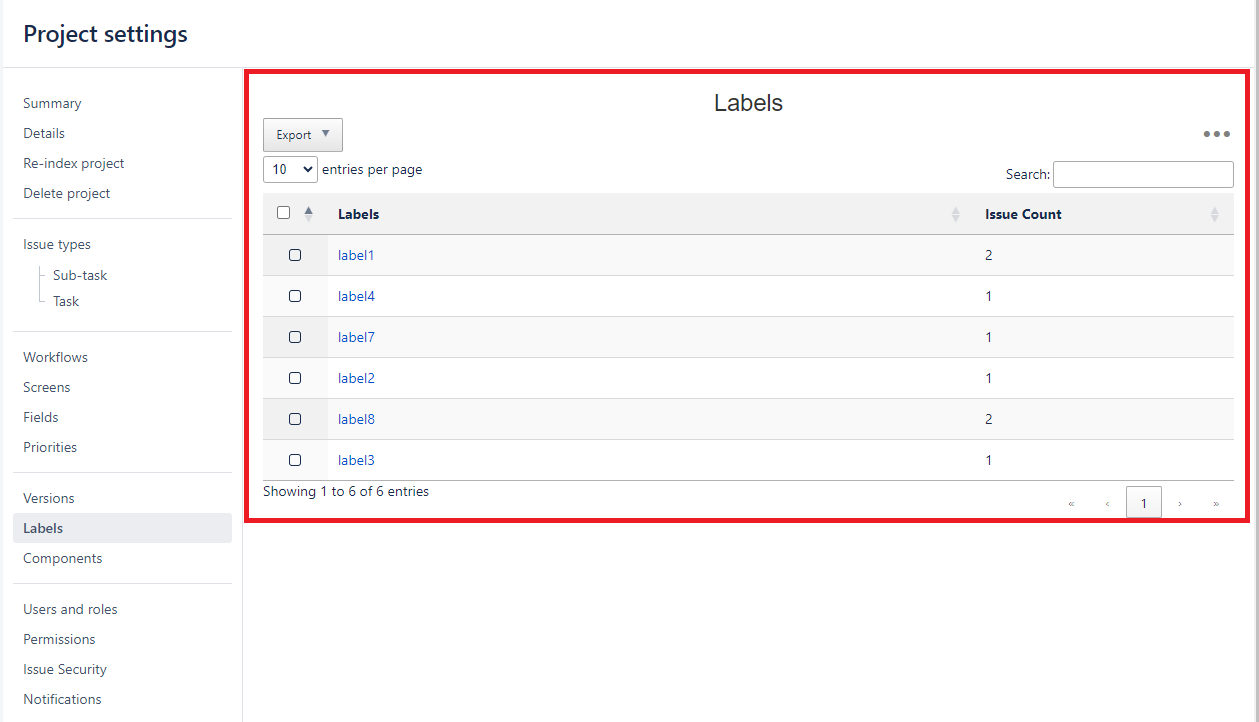Sort table by Issue Count arrows

click(x=1214, y=214)
